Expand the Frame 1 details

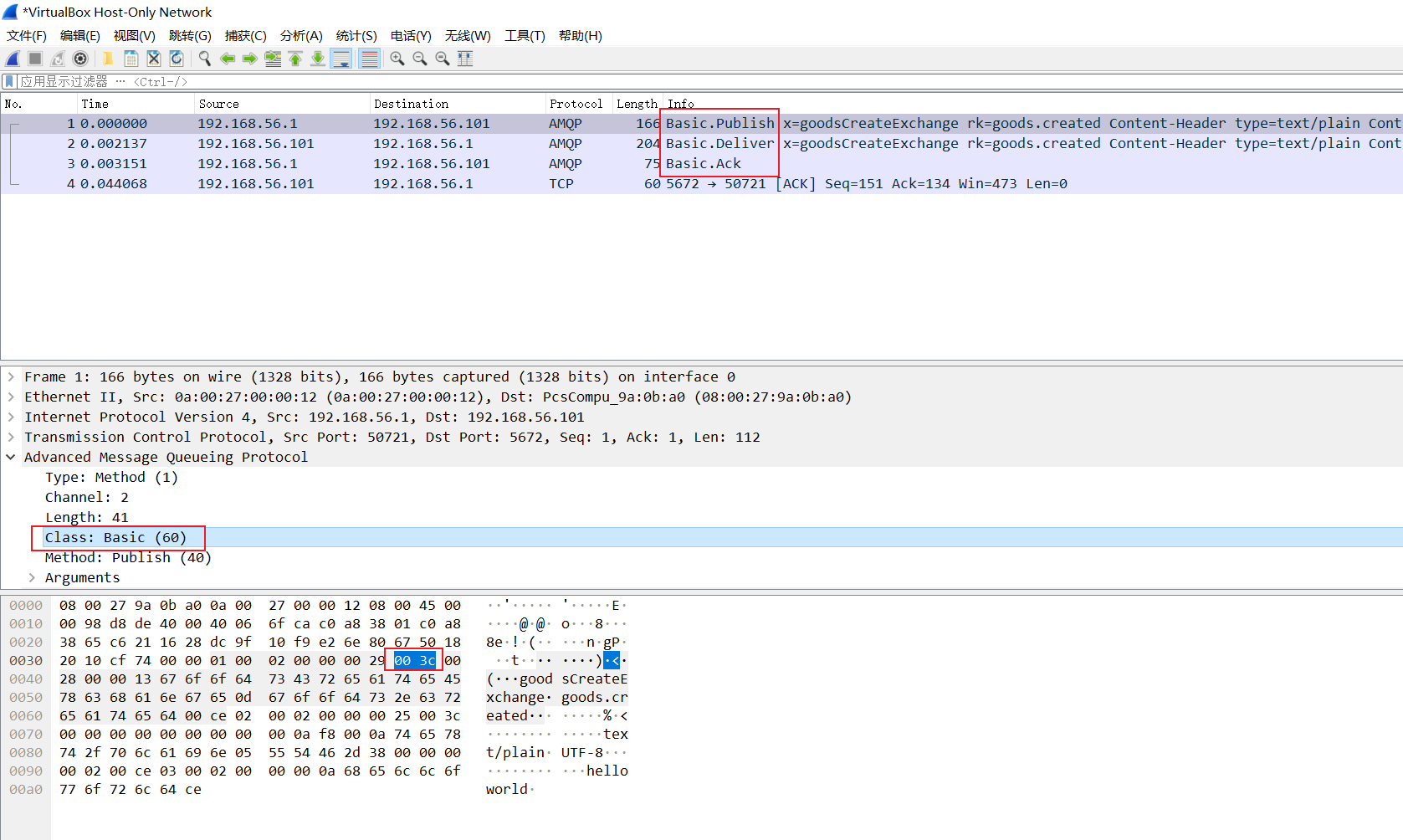(x=11, y=377)
